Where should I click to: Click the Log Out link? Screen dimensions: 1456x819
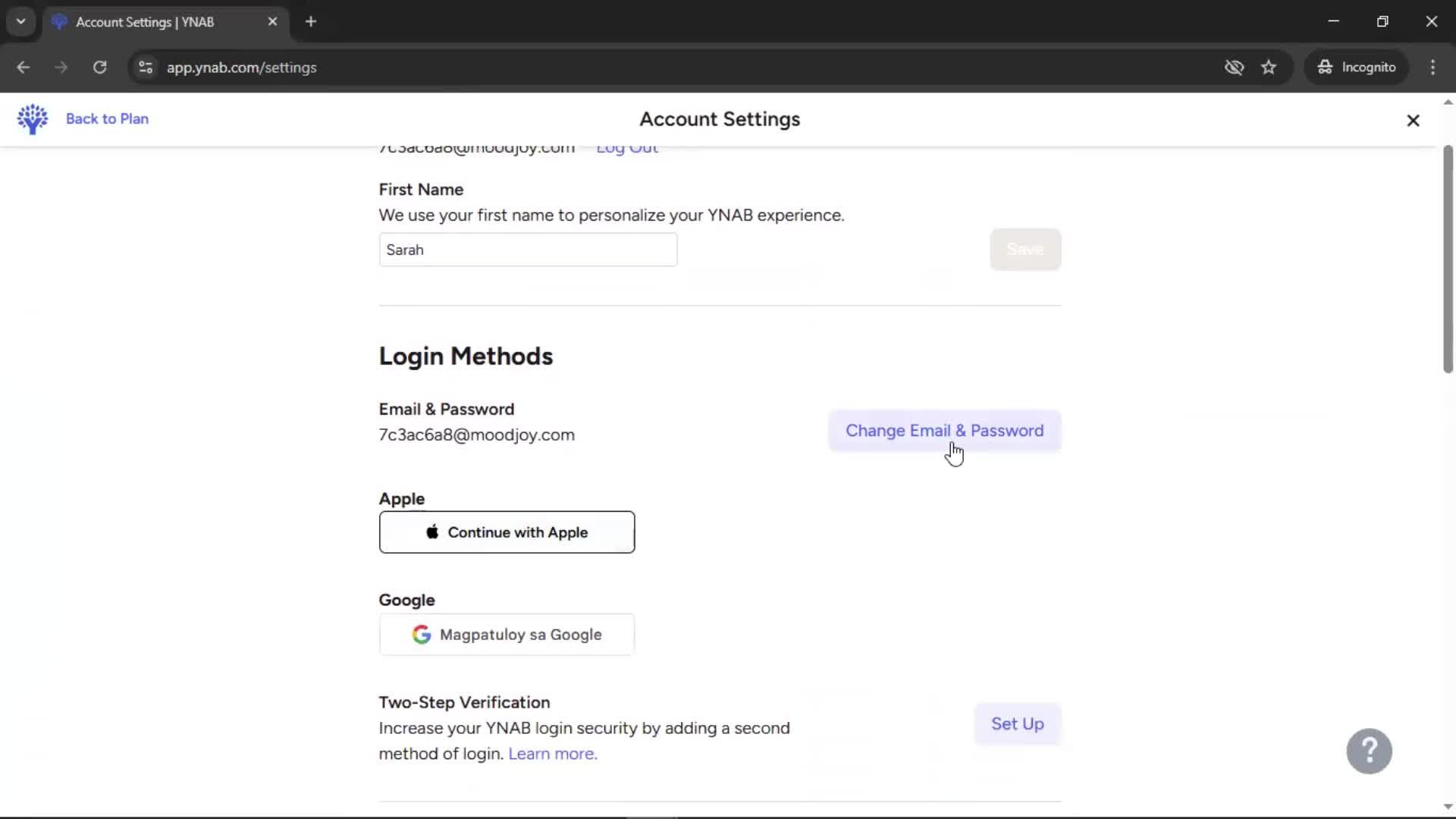click(627, 148)
